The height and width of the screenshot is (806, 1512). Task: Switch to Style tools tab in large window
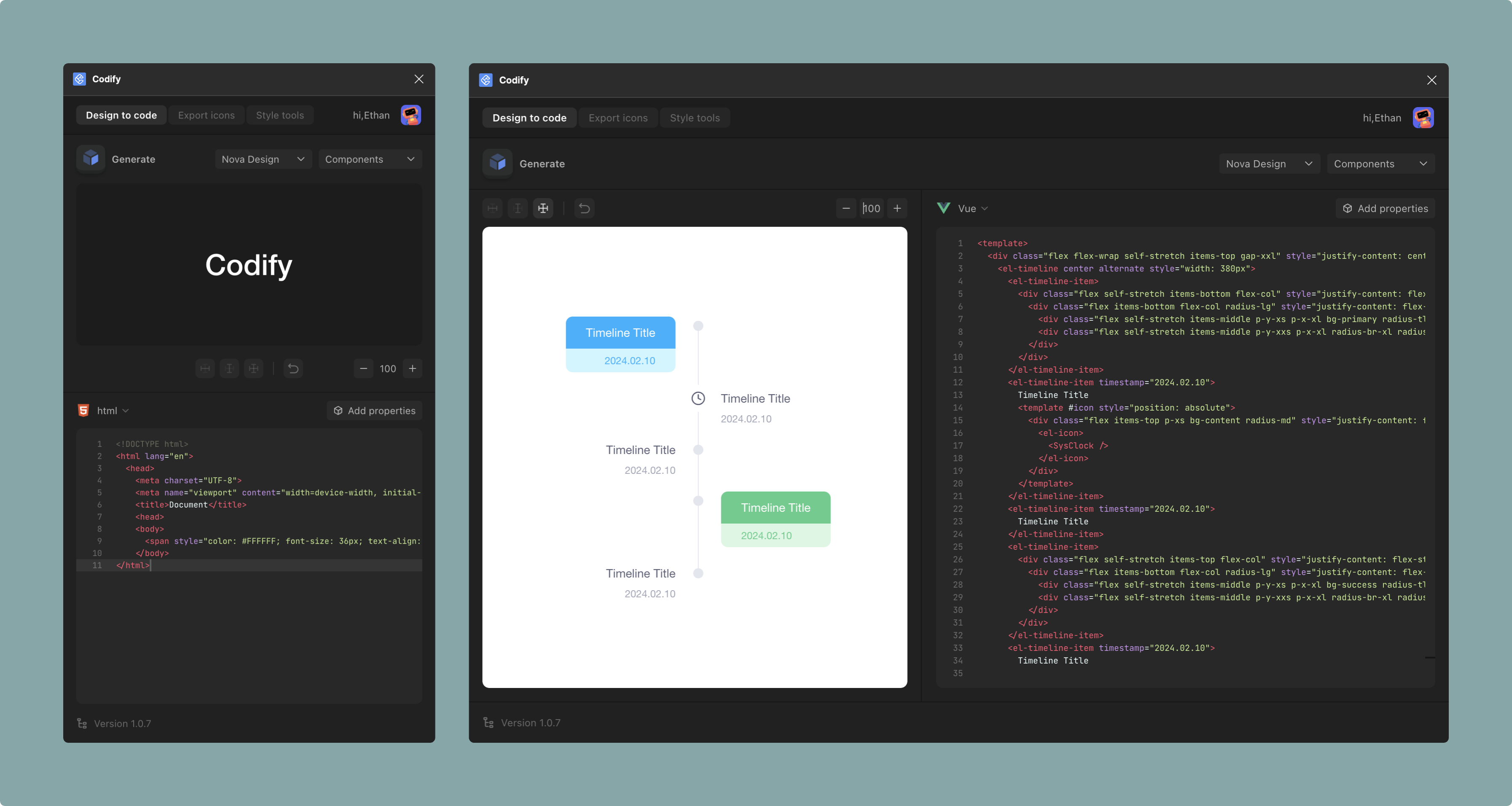[x=695, y=118]
